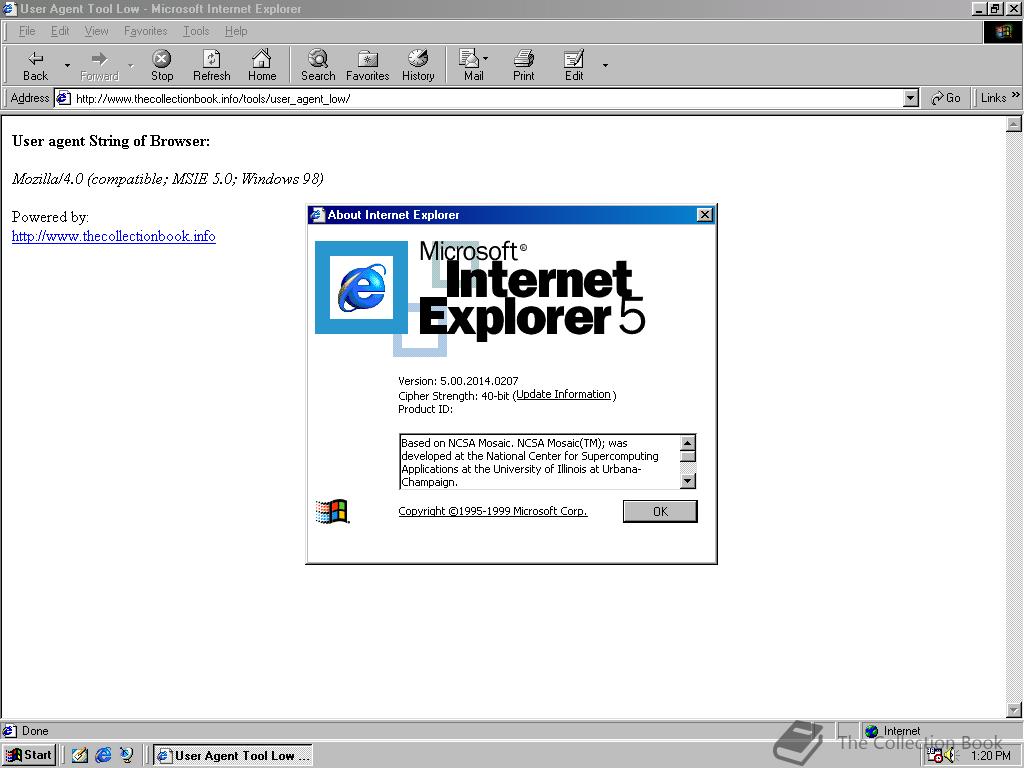Click the Cipher Strength: 40-bit text
The image size is (1024, 768).
point(453,395)
